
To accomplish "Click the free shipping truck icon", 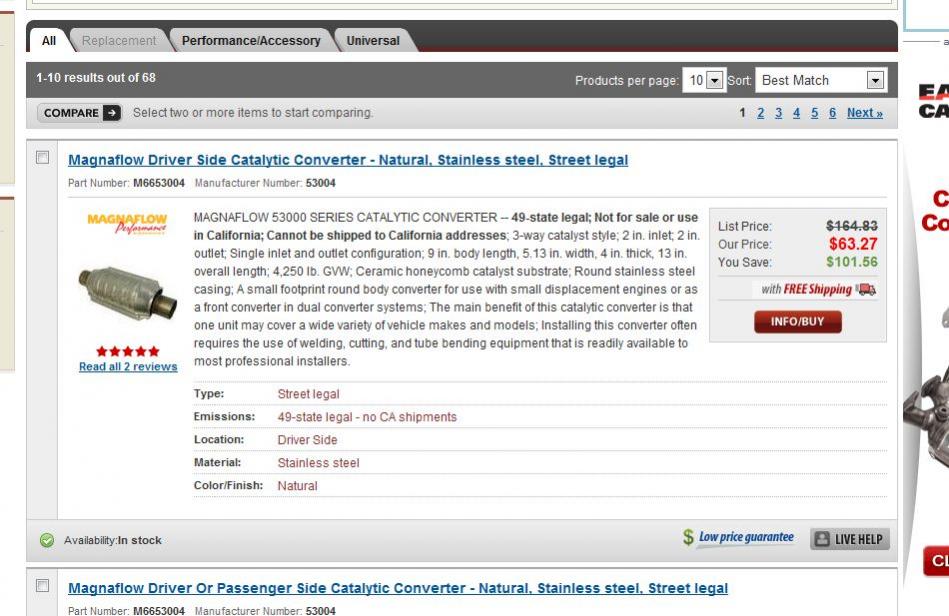I will tap(867, 290).
